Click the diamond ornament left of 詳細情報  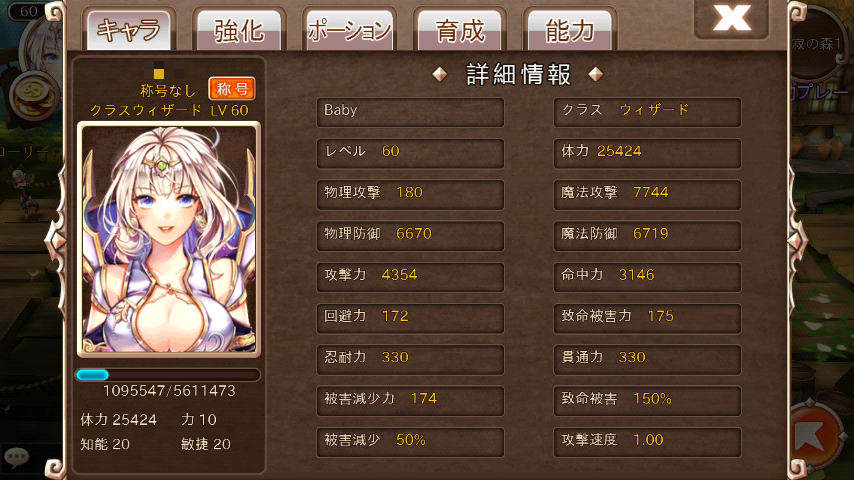click(x=440, y=74)
